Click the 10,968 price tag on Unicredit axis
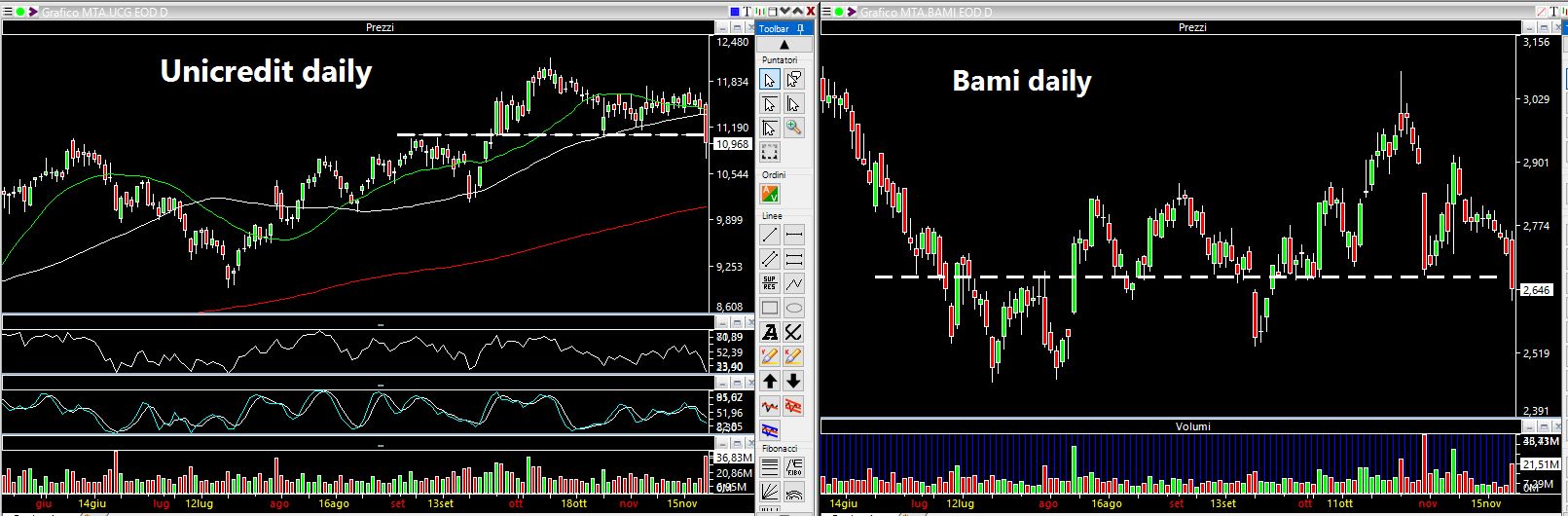The height and width of the screenshot is (516, 1568). [x=732, y=144]
